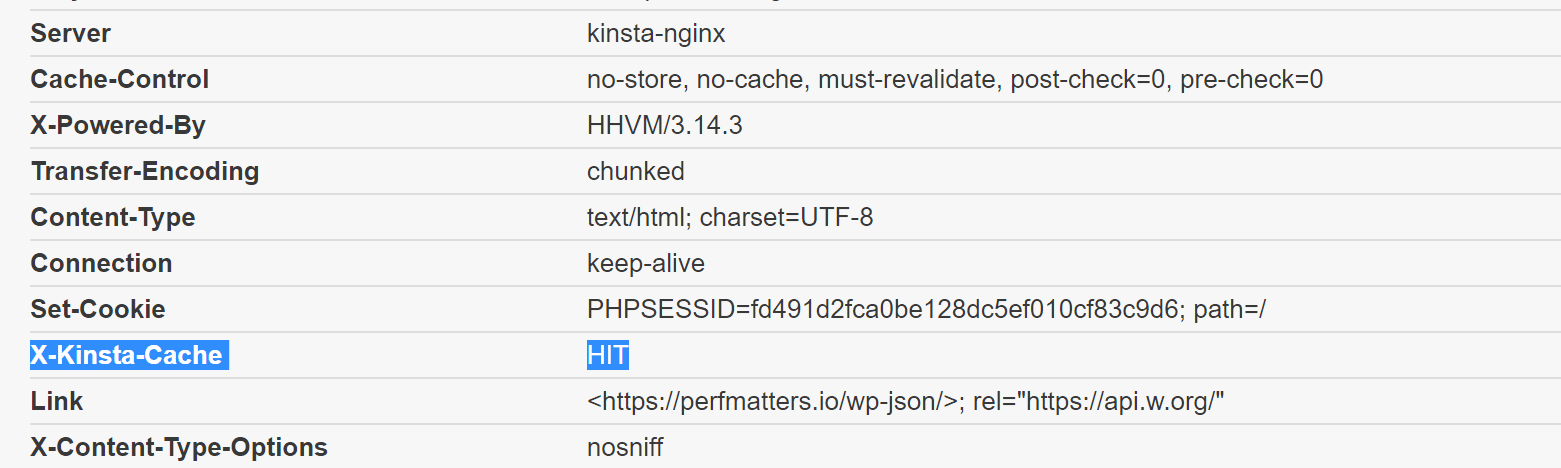Click the Content-Type header name

coord(113,218)
